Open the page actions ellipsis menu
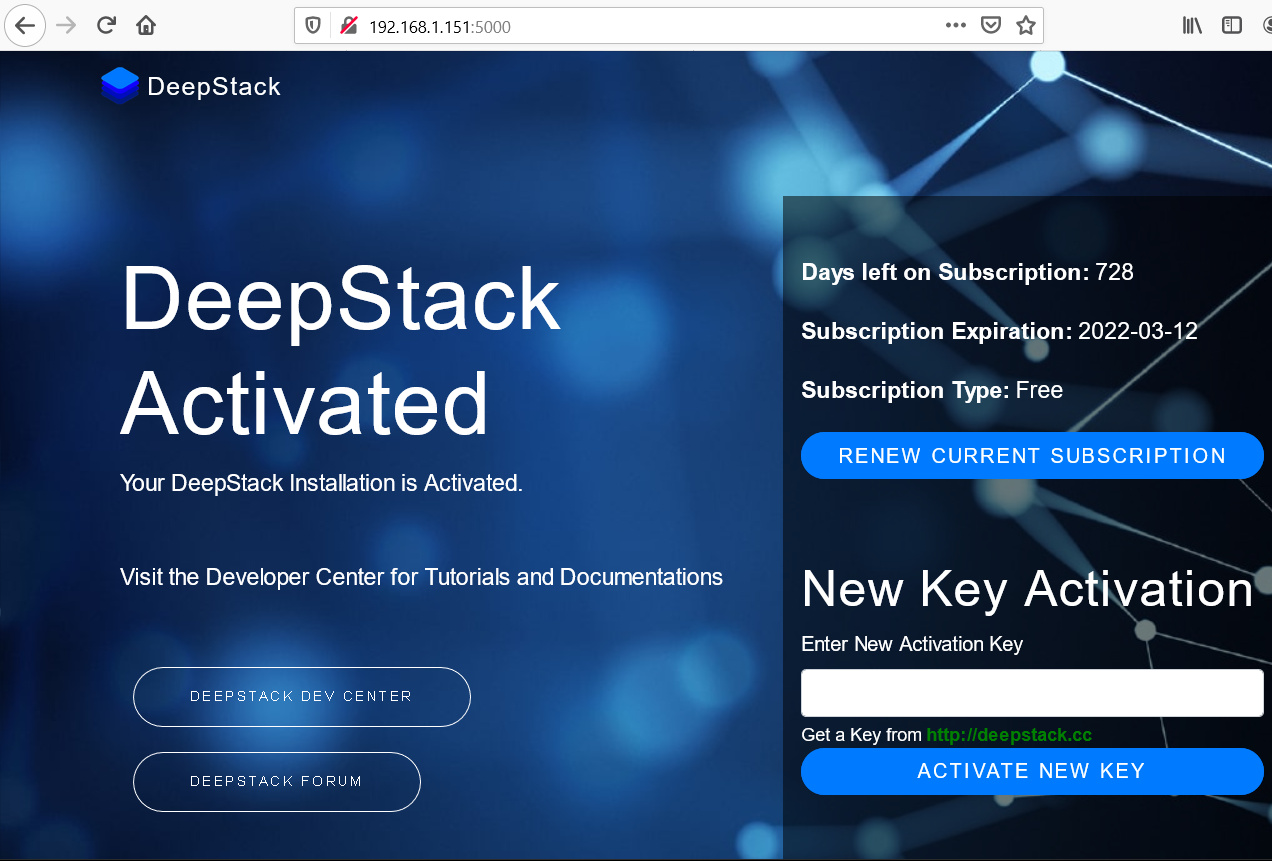The height and width of the screenshot is (861, 1272). [955, 25]
